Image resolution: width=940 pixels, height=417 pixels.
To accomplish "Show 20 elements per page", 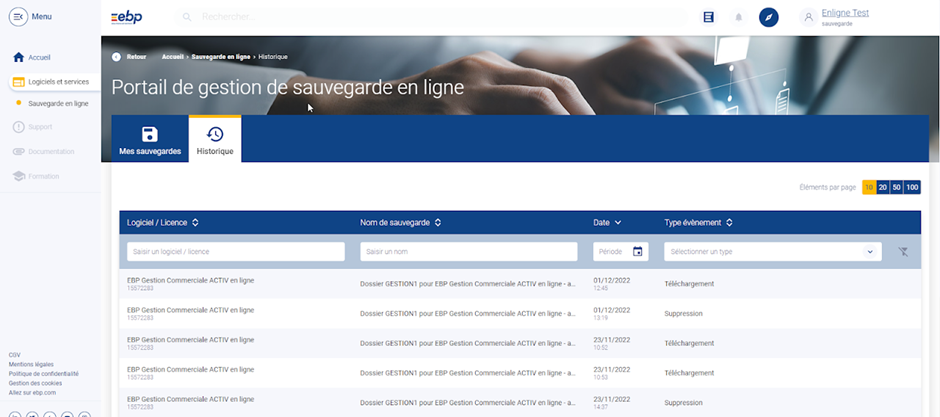I will click(x=882, y=188).
